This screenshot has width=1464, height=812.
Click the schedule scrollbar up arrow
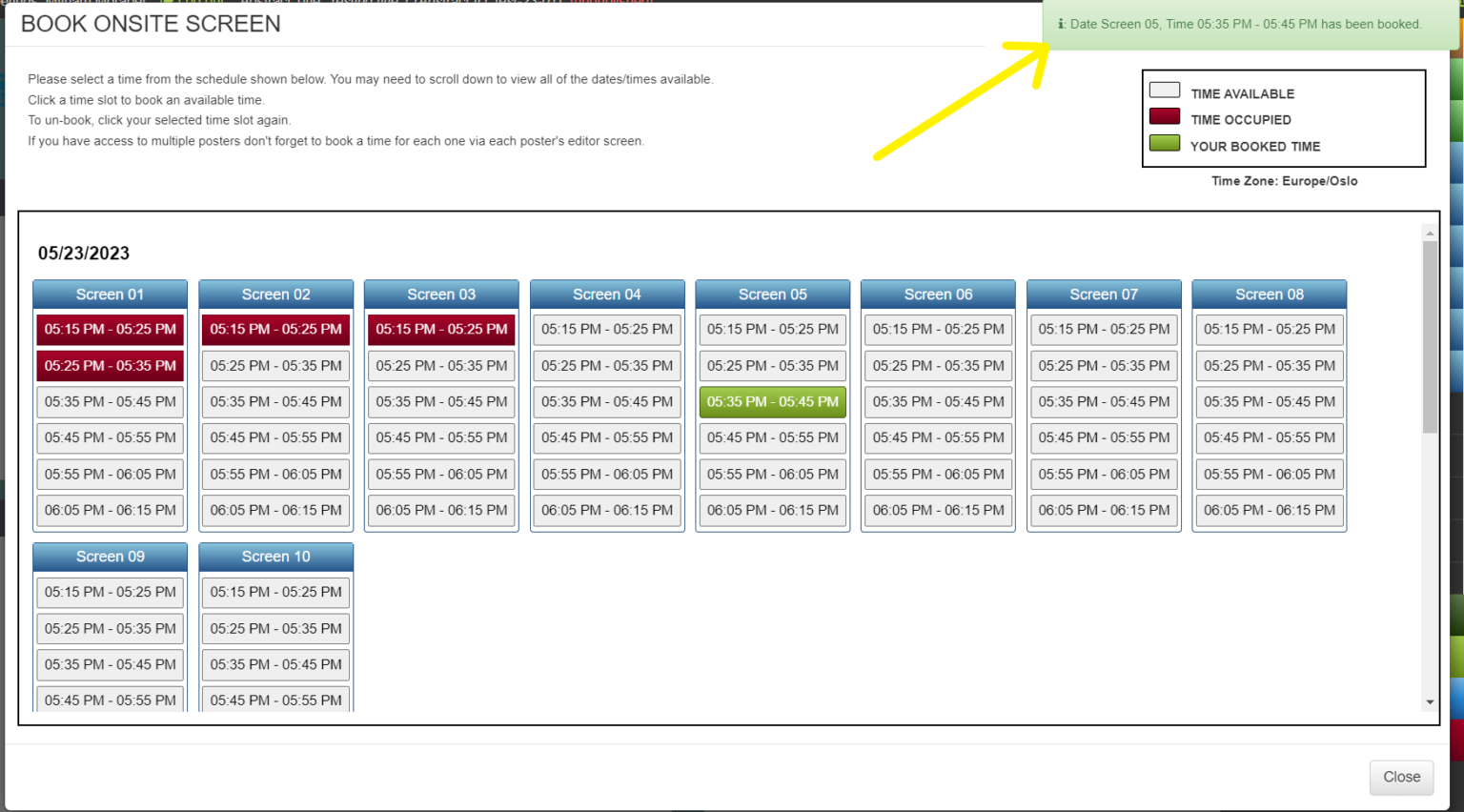pyautogui.click(x=1430, y=233)
